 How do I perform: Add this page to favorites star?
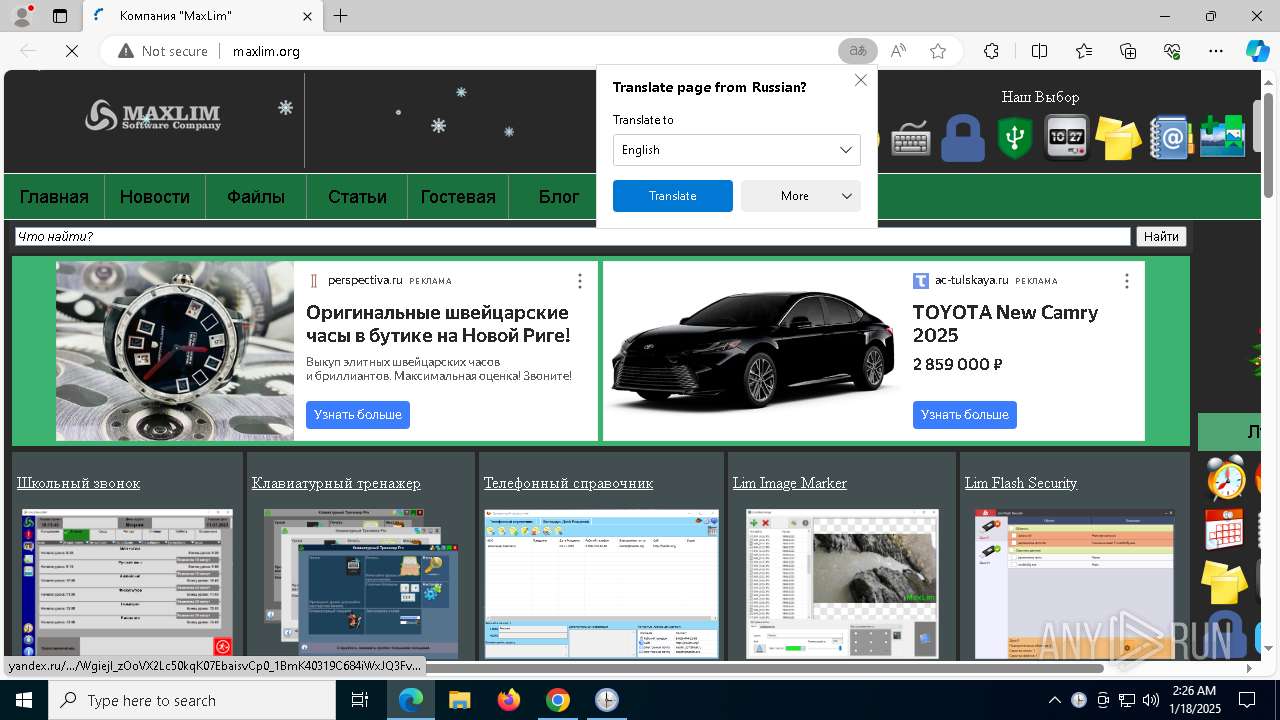[938, 51]
